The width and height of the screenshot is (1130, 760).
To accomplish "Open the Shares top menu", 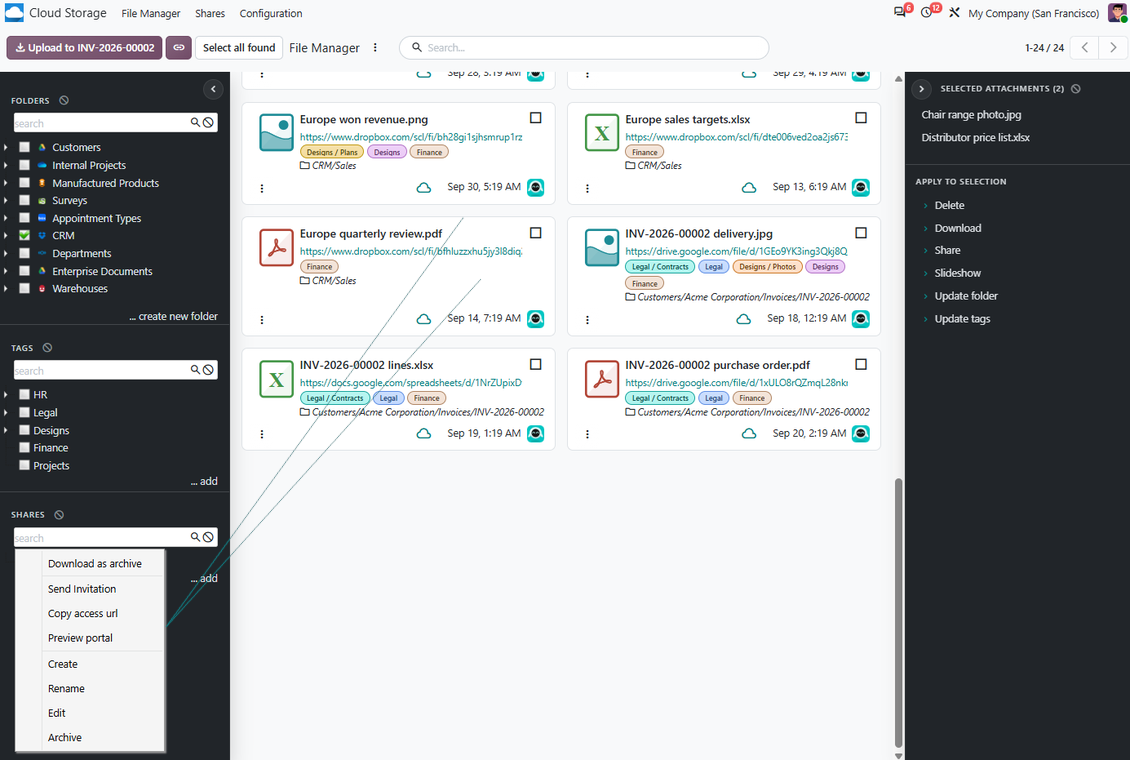I will pyautogui.click(x=210, y=13).
